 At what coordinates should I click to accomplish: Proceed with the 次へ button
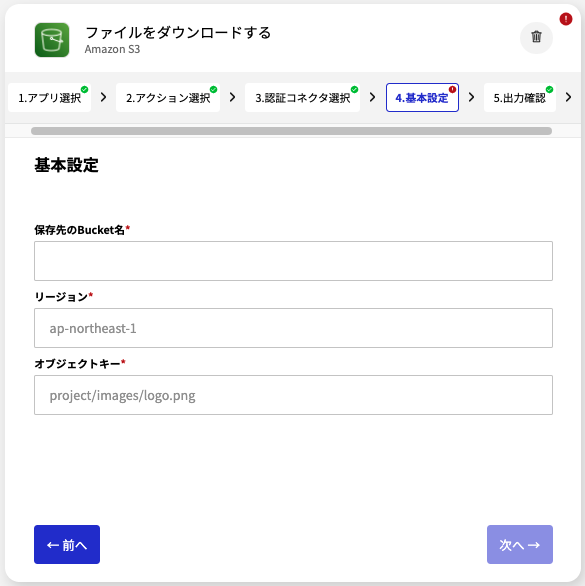(520, 545)
